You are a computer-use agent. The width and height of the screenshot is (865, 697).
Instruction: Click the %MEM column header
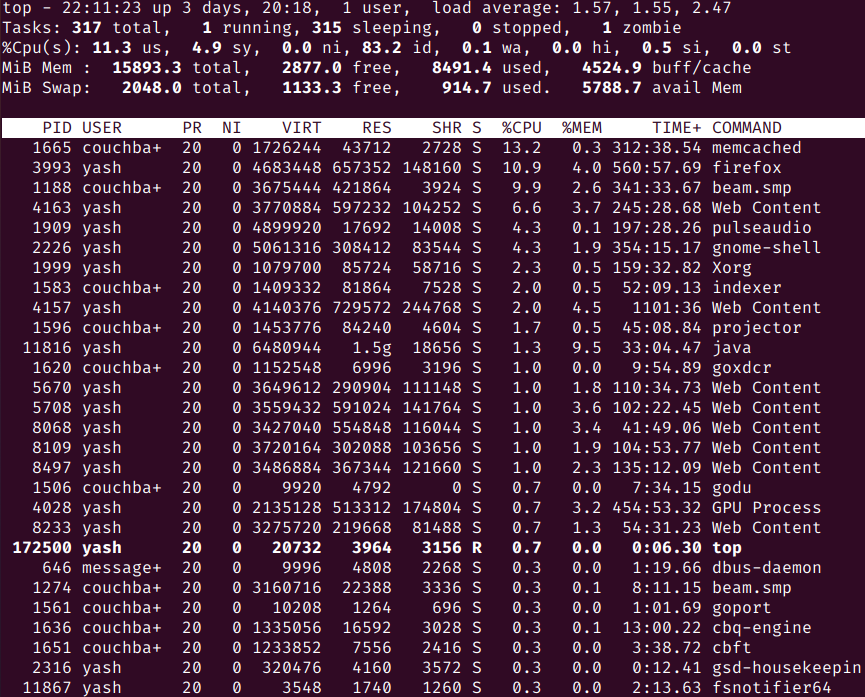pyautogui.click(x=581, y=128)
